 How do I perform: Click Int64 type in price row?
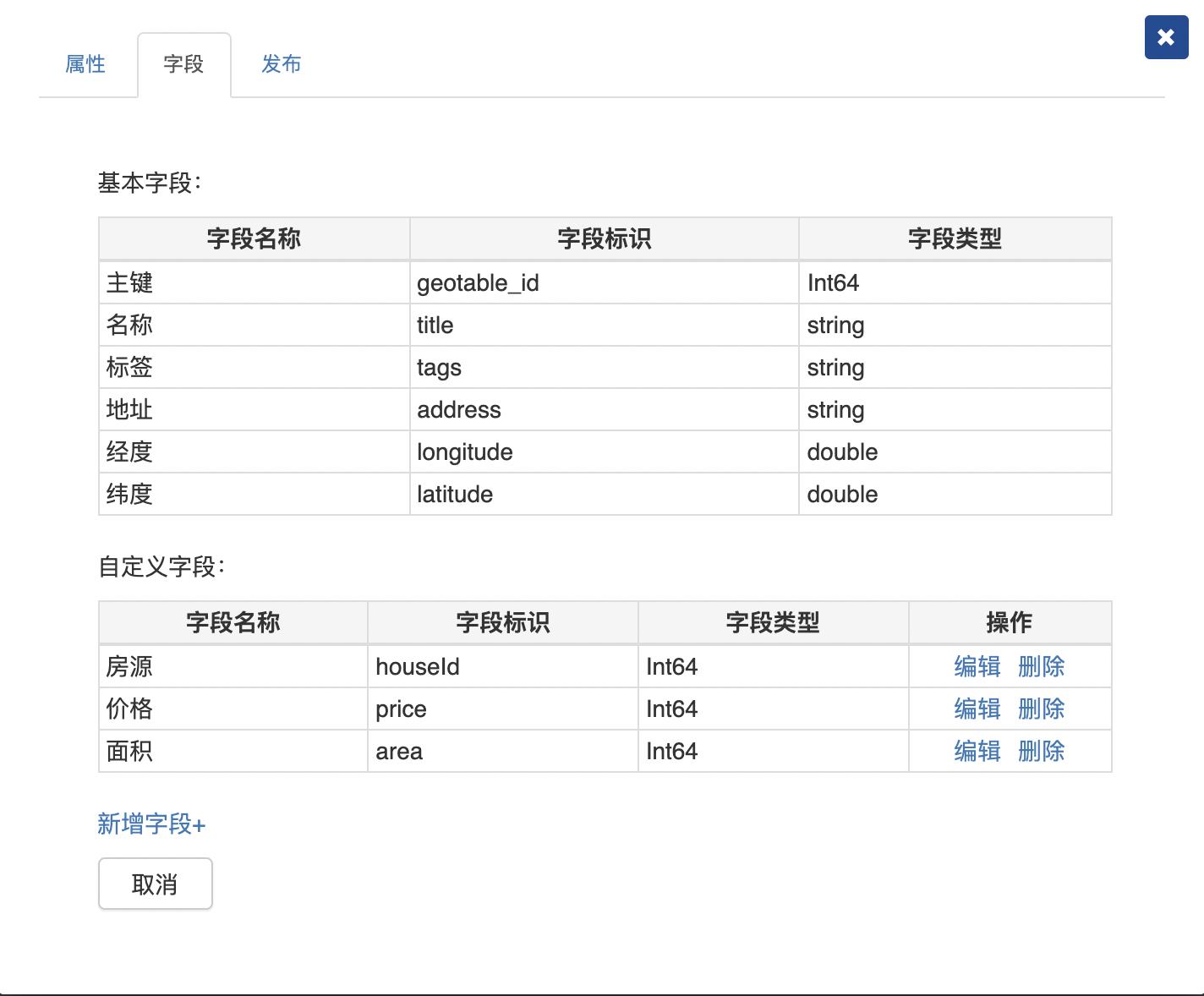point(774,709)
